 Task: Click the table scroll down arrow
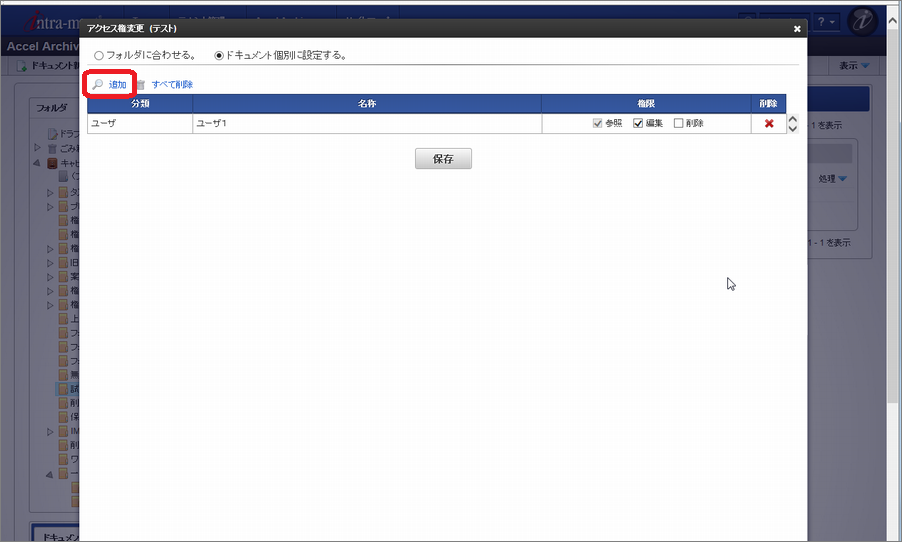pyautogui.click(x=793, y=128)
